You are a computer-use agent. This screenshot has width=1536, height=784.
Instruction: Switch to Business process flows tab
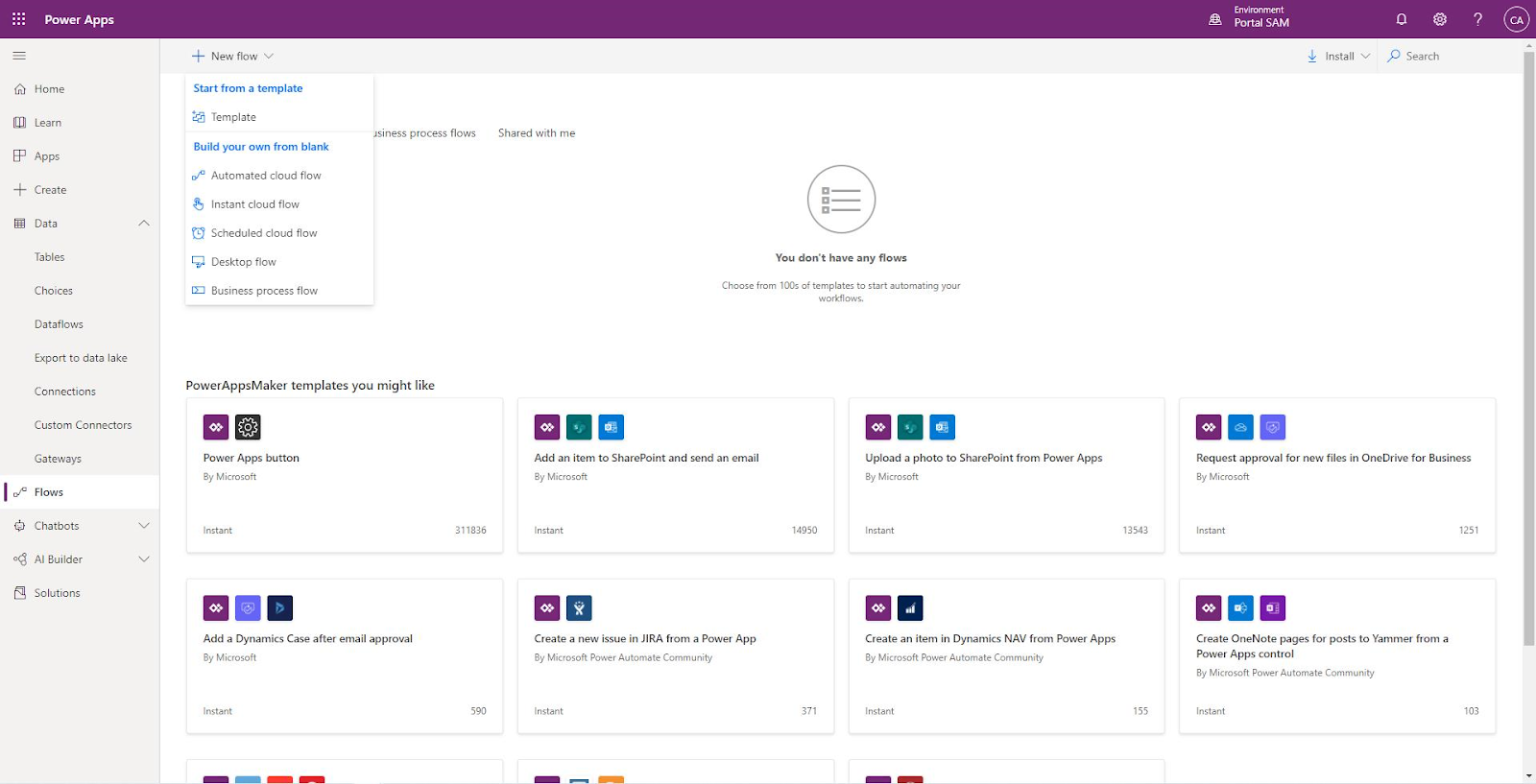(425, 133)
